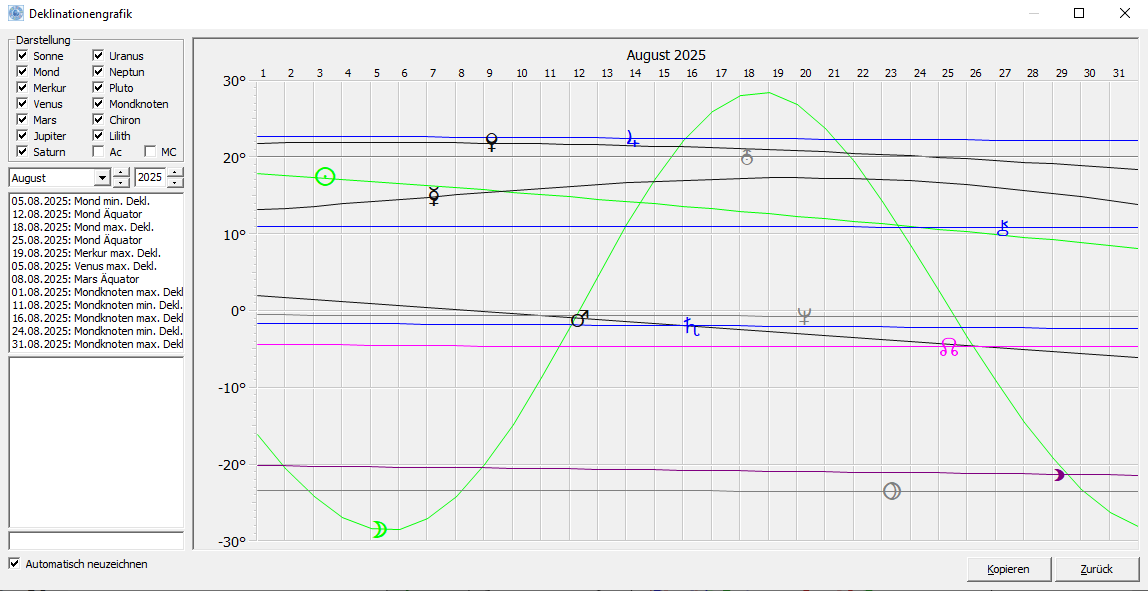The height and width of the screenshot is (591, 1148).
Task: Click the Kopieren button
Action: click(x=1008, y=569)
